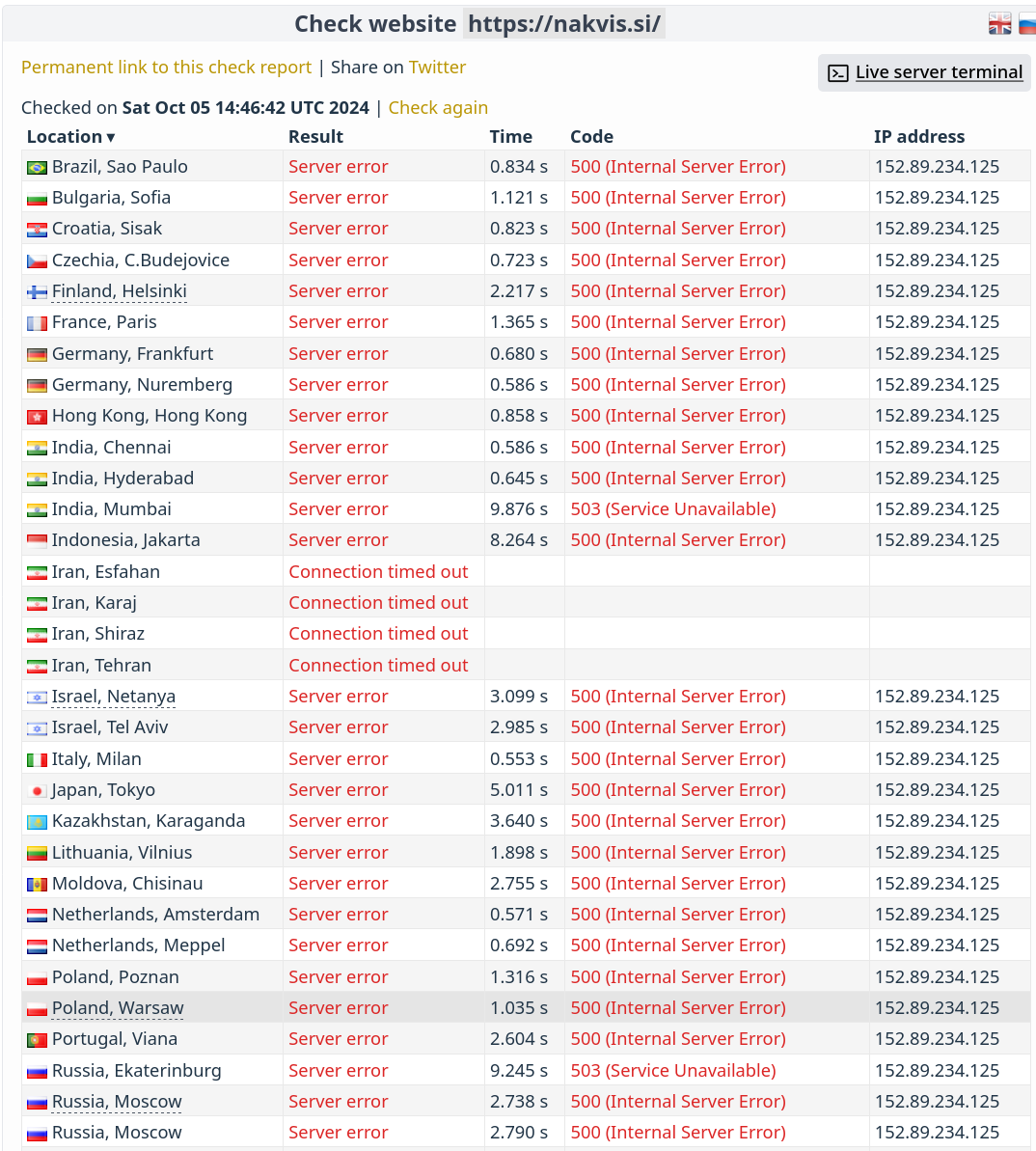Click the Check again link

438,108
